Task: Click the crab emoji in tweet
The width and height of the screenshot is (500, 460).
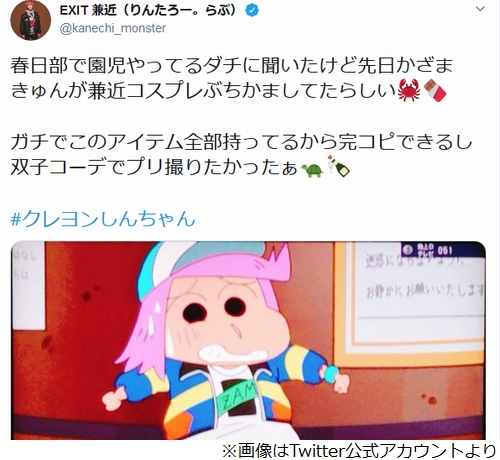Action: click(408, 90)
